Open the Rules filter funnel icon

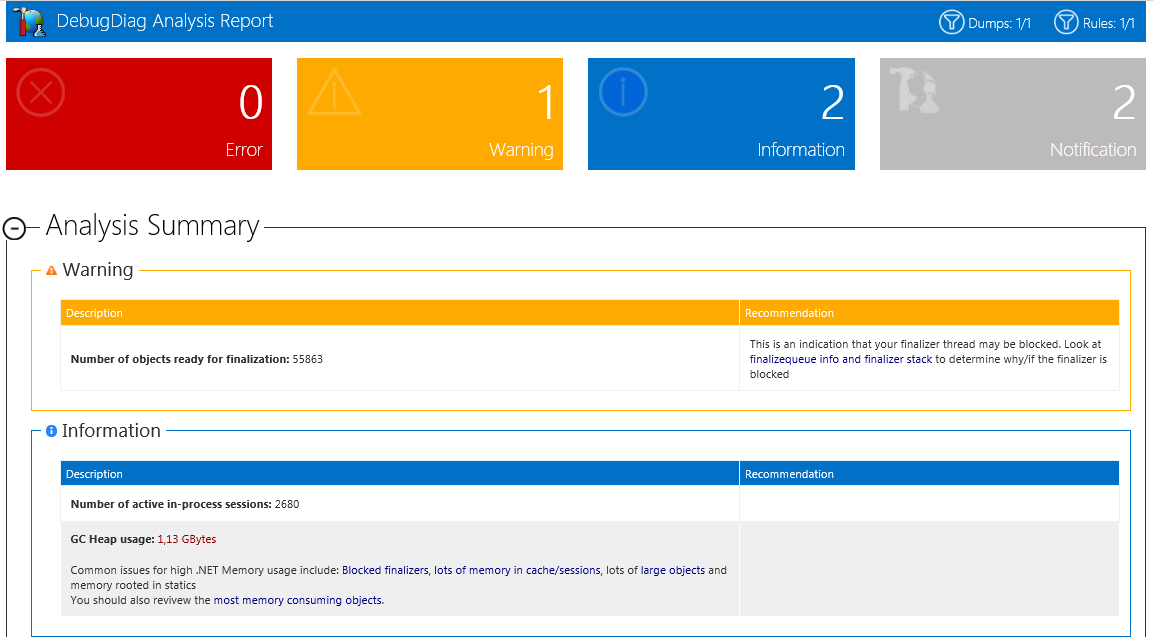pyautogui.click(x=1066, y=22)
